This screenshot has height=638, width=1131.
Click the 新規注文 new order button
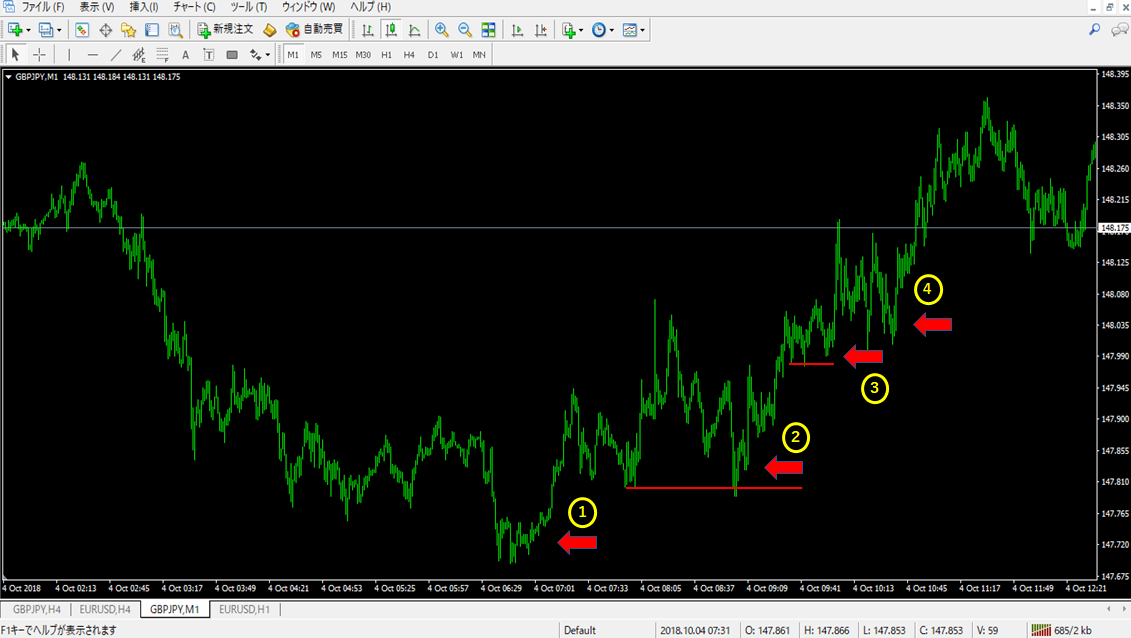[x=225, y=30]
